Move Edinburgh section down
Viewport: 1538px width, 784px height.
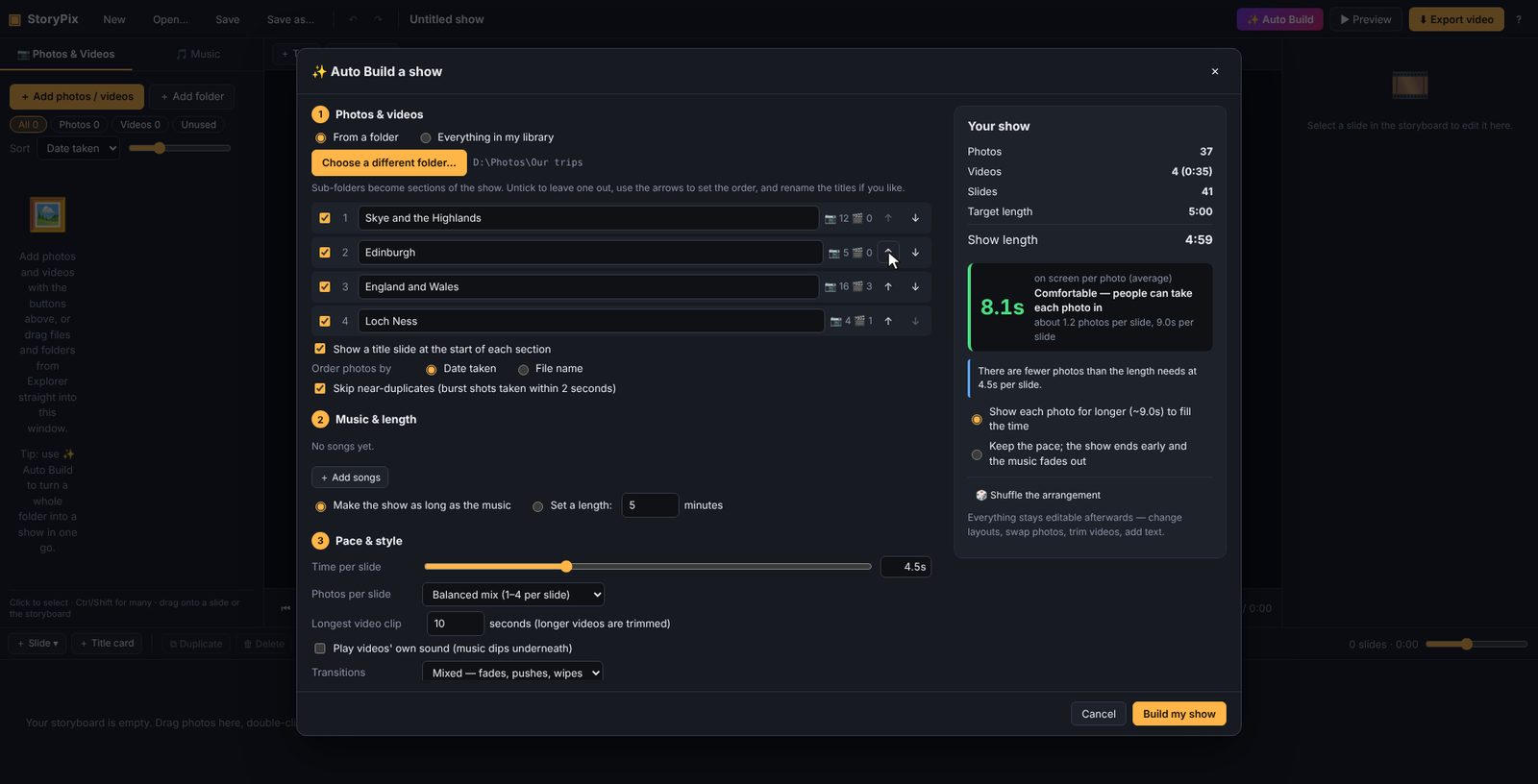[x=915, y=253]
